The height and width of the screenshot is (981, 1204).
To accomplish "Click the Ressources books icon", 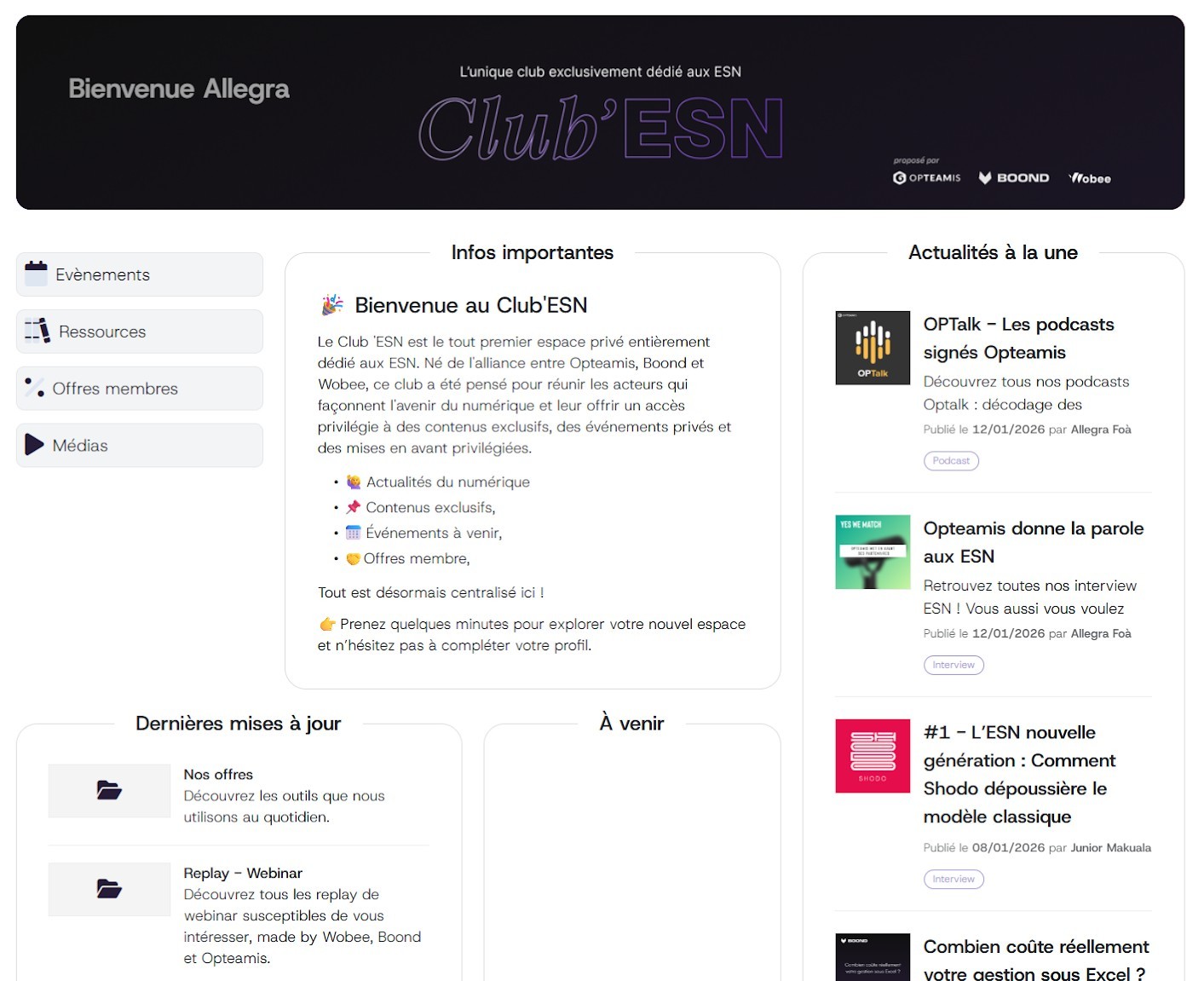I will tap(37, 331).
